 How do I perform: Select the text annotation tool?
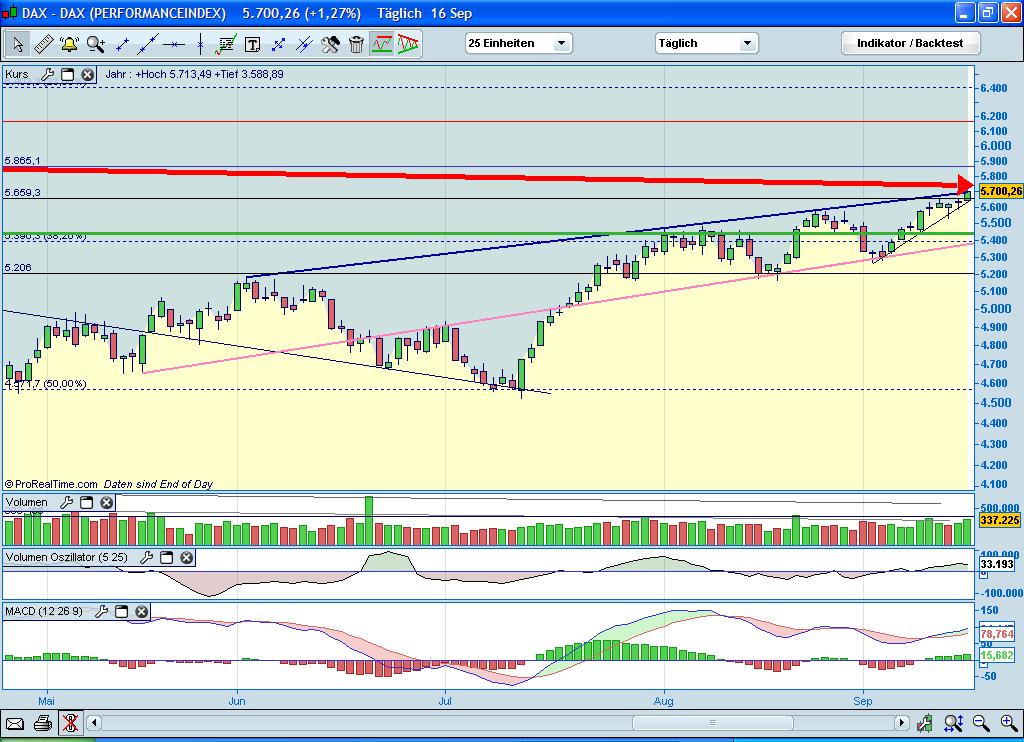pyautogui.click(x=252, y=44)
